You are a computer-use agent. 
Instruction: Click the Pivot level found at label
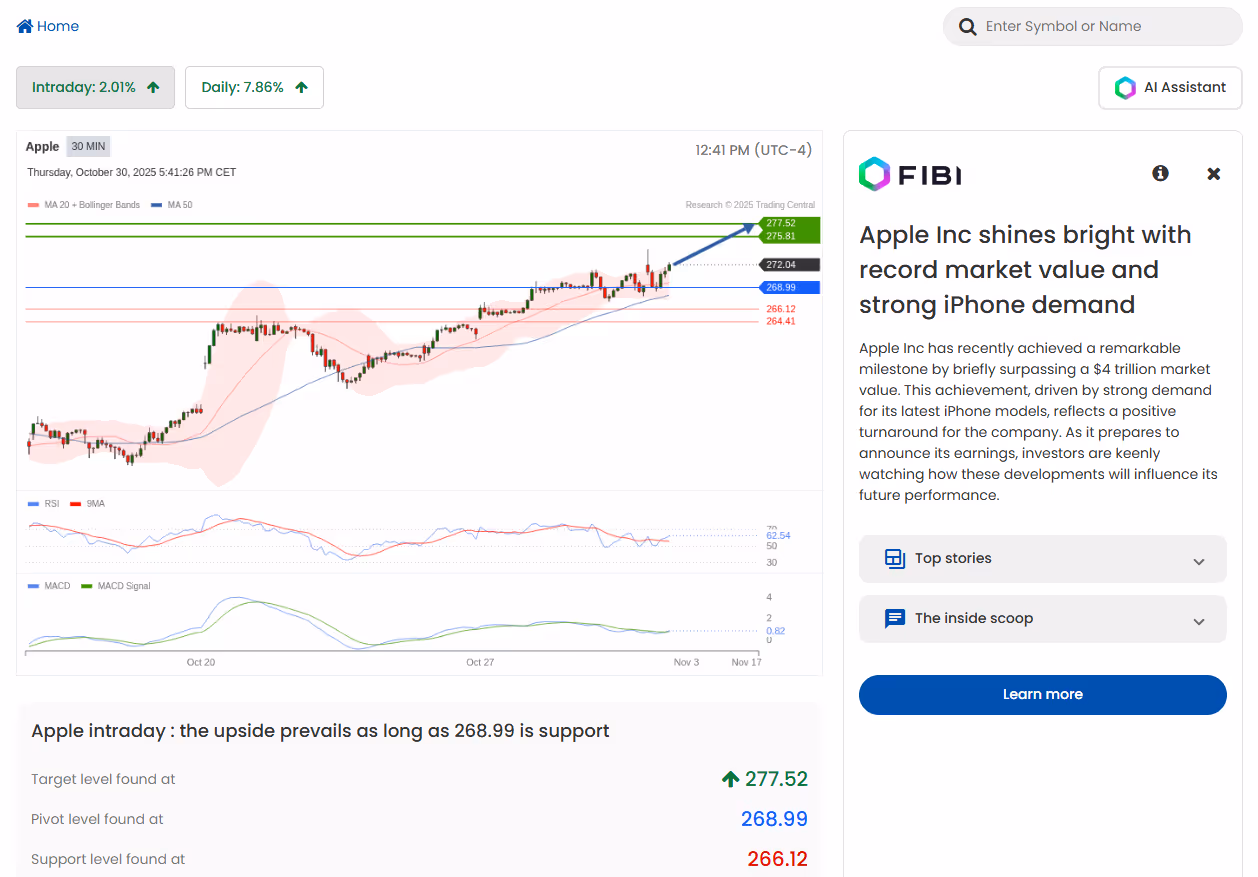click(x=97, y=819)
